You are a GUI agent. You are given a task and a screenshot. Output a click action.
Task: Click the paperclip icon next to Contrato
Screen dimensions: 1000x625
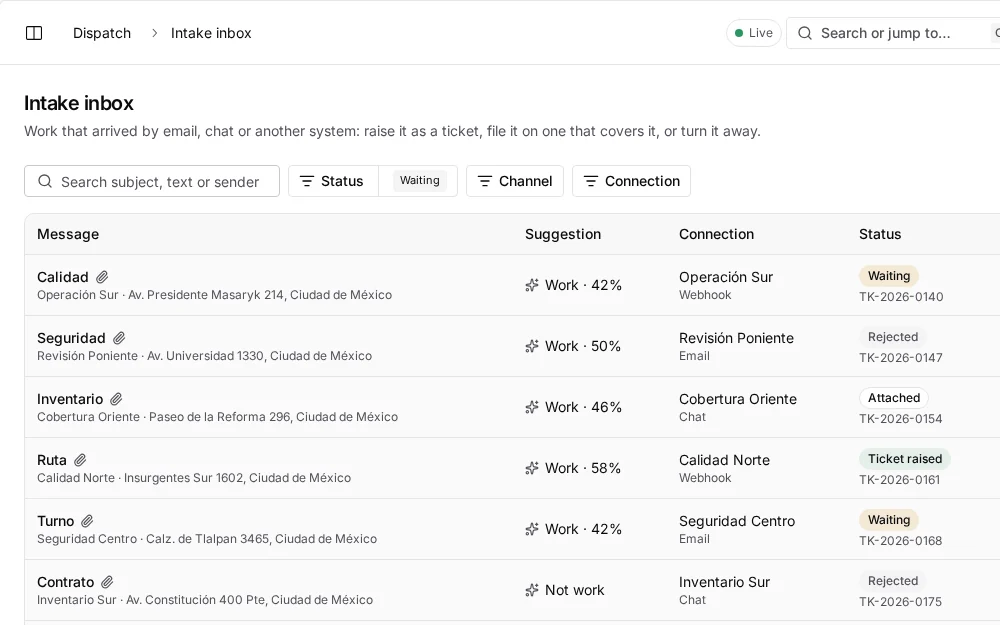tap(107, 582)
